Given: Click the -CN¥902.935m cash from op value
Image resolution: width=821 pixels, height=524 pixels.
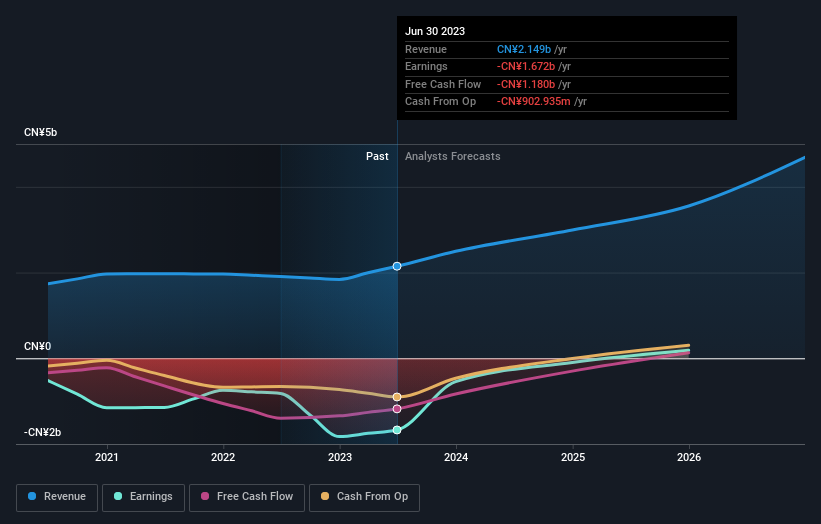Looking at the screenshot, I should (x=534, y=102).
